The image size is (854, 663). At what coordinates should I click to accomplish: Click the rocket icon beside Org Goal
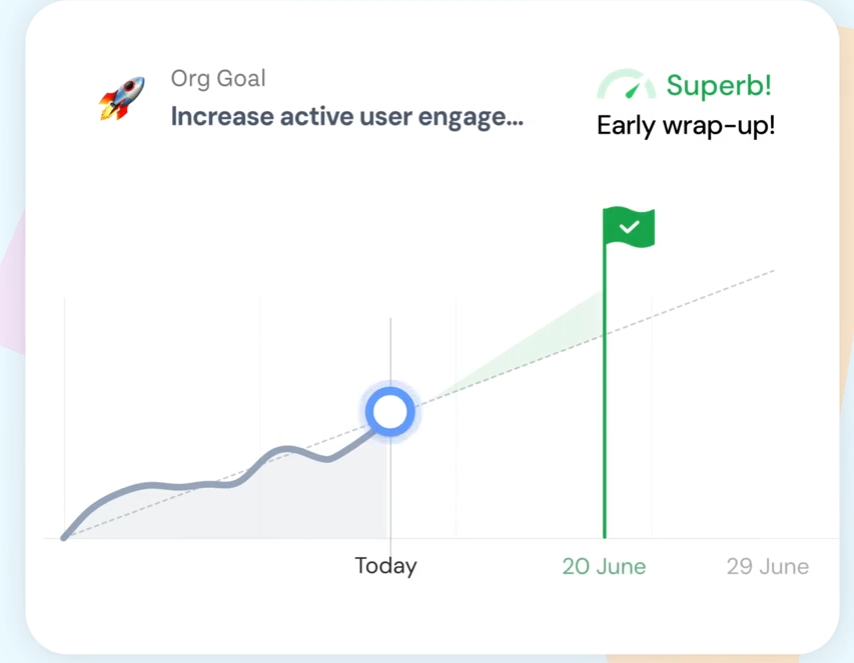pos(121,98)
